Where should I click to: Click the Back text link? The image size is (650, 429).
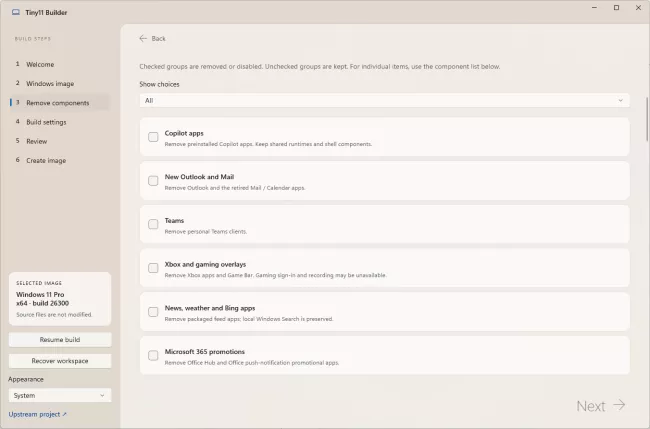158,39
